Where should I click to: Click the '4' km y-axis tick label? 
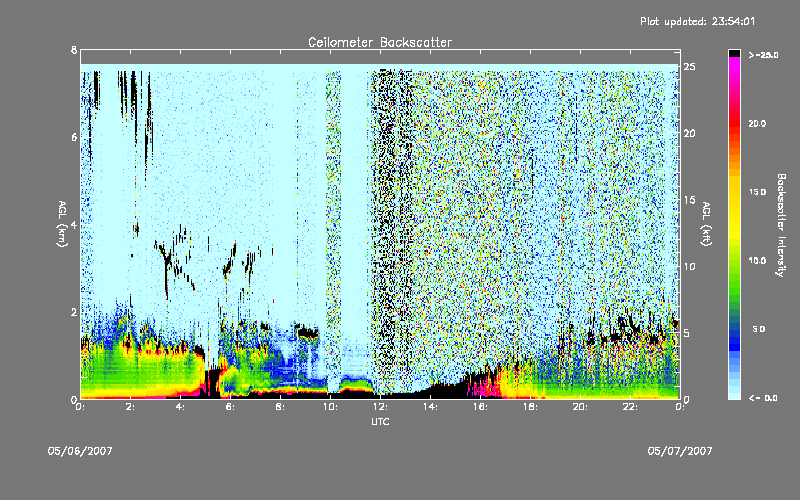click(74, 224)
